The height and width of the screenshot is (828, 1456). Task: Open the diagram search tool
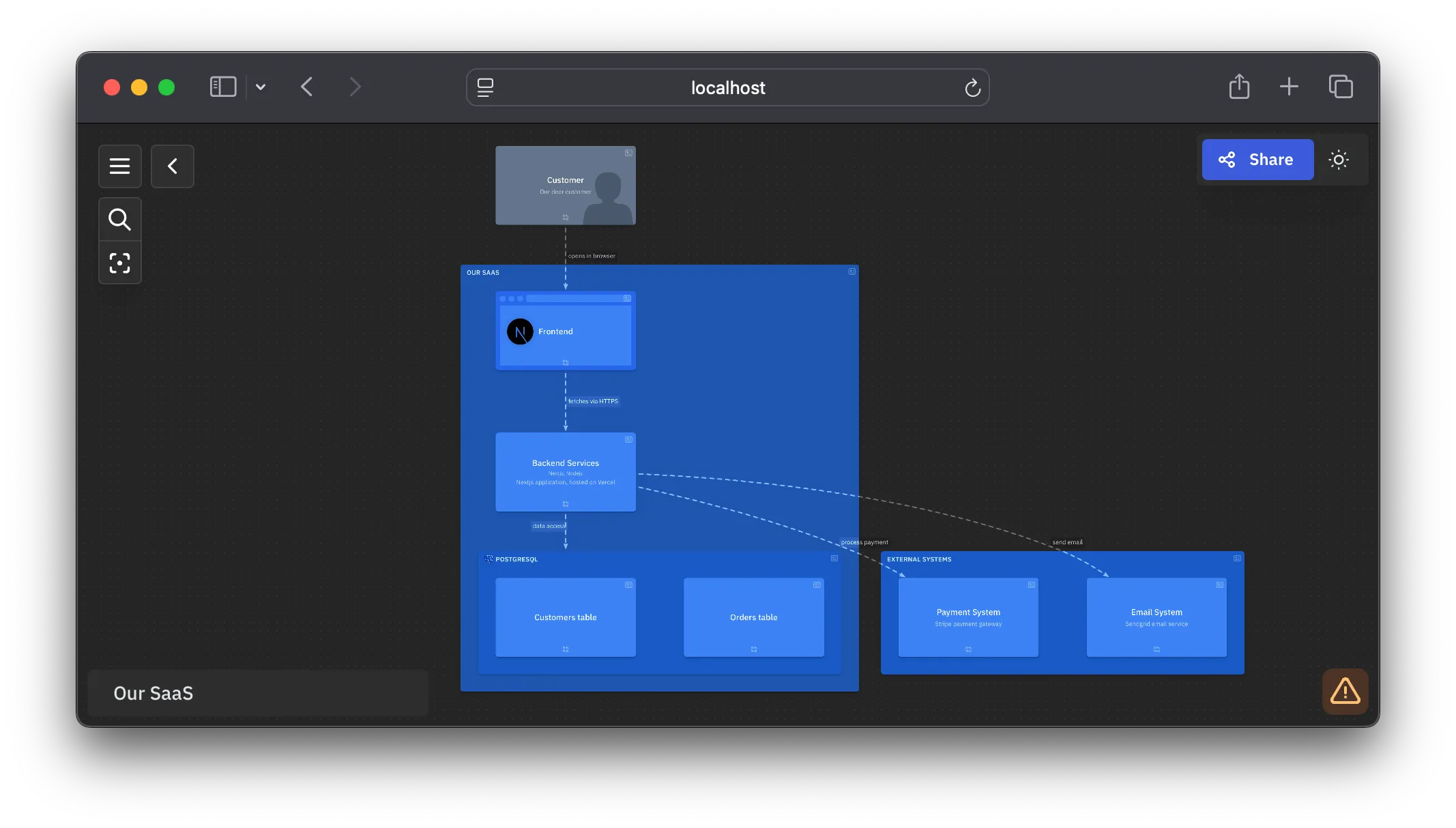coord(119,219)
